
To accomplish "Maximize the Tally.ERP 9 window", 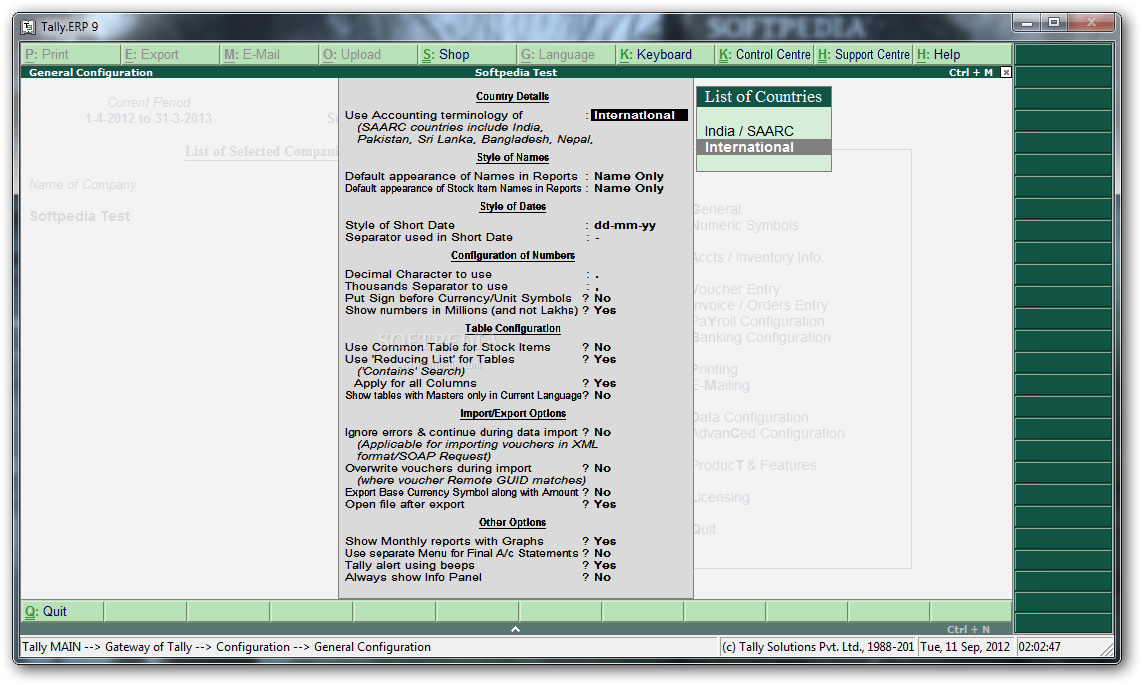I will 1054,23.
